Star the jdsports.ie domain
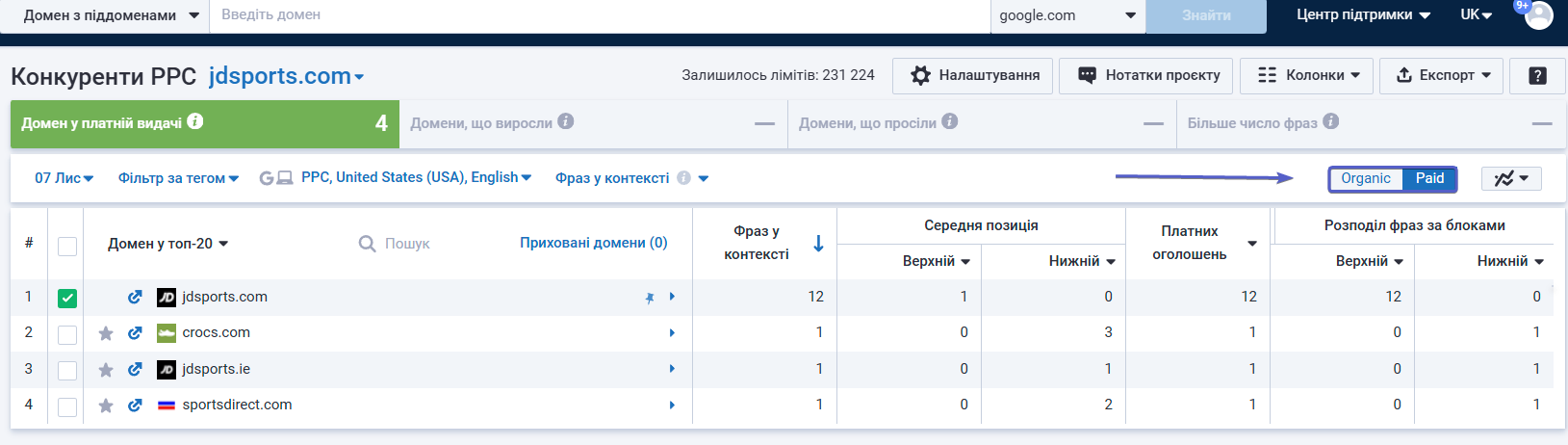 tap(106, 370)
